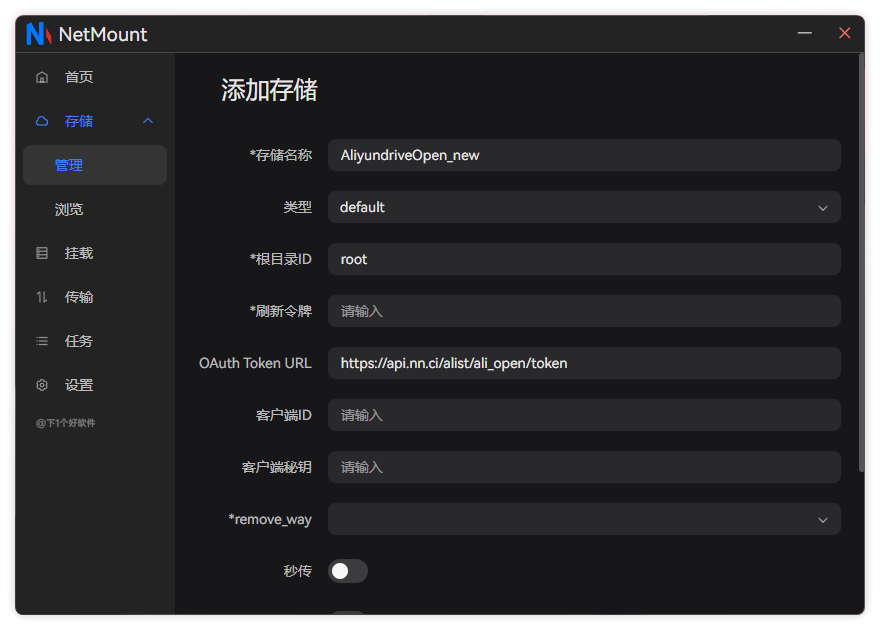Click the *刷新令牌 field label
The image size is (880, 630).
[281, 311]
